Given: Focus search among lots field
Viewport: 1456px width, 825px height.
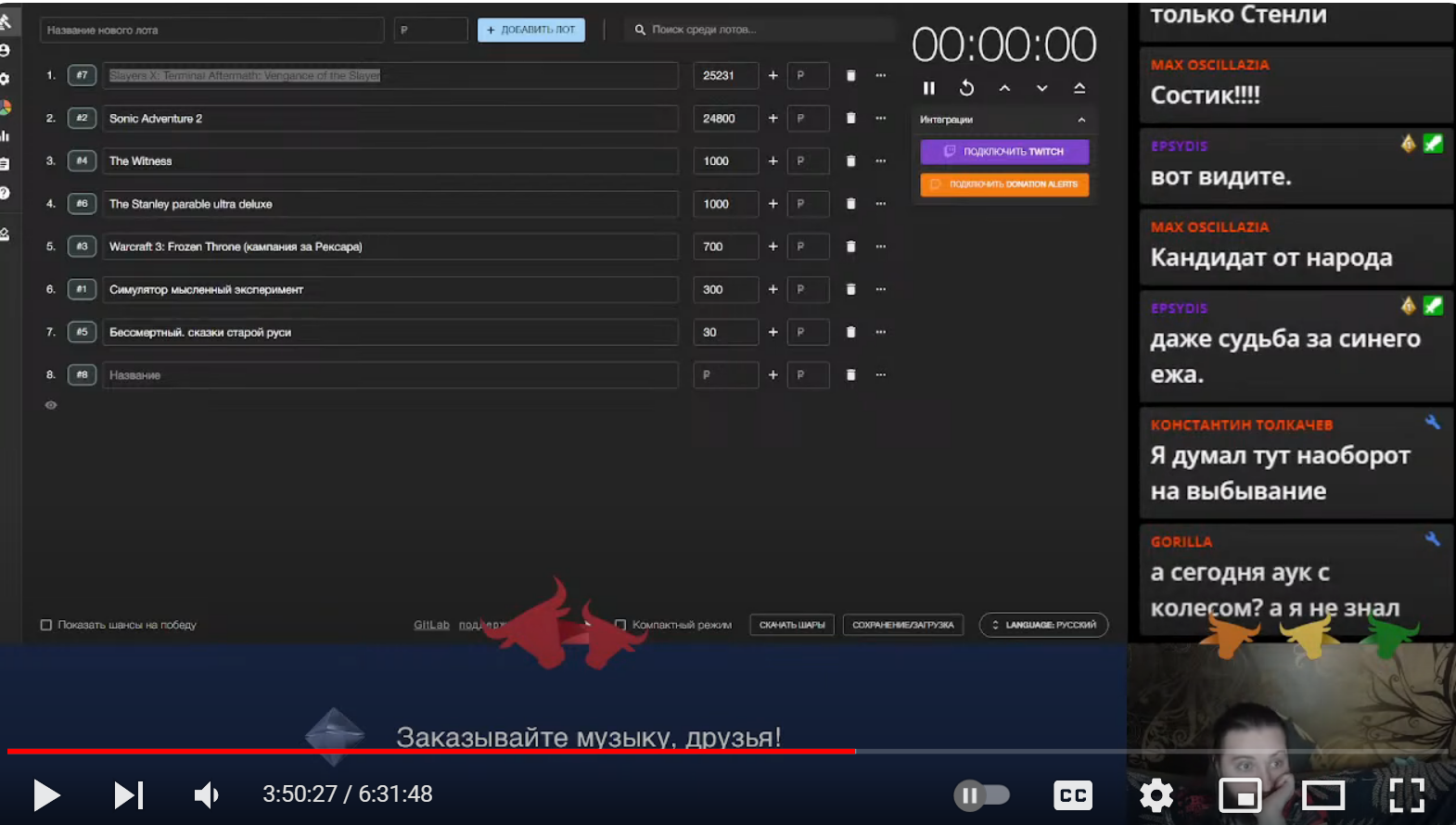Looking at the screenshot, I should coord(760,30).
